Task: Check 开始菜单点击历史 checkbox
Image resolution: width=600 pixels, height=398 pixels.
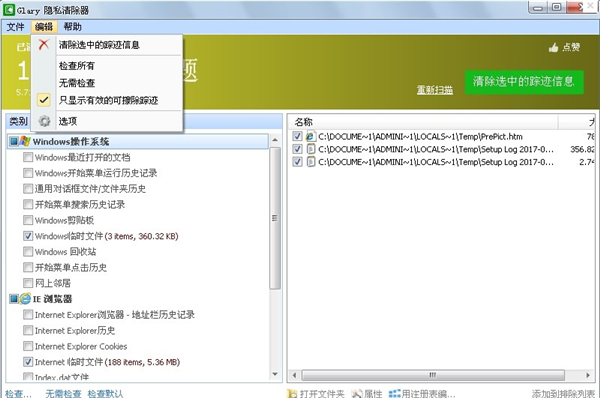Action: coord(28,267)
